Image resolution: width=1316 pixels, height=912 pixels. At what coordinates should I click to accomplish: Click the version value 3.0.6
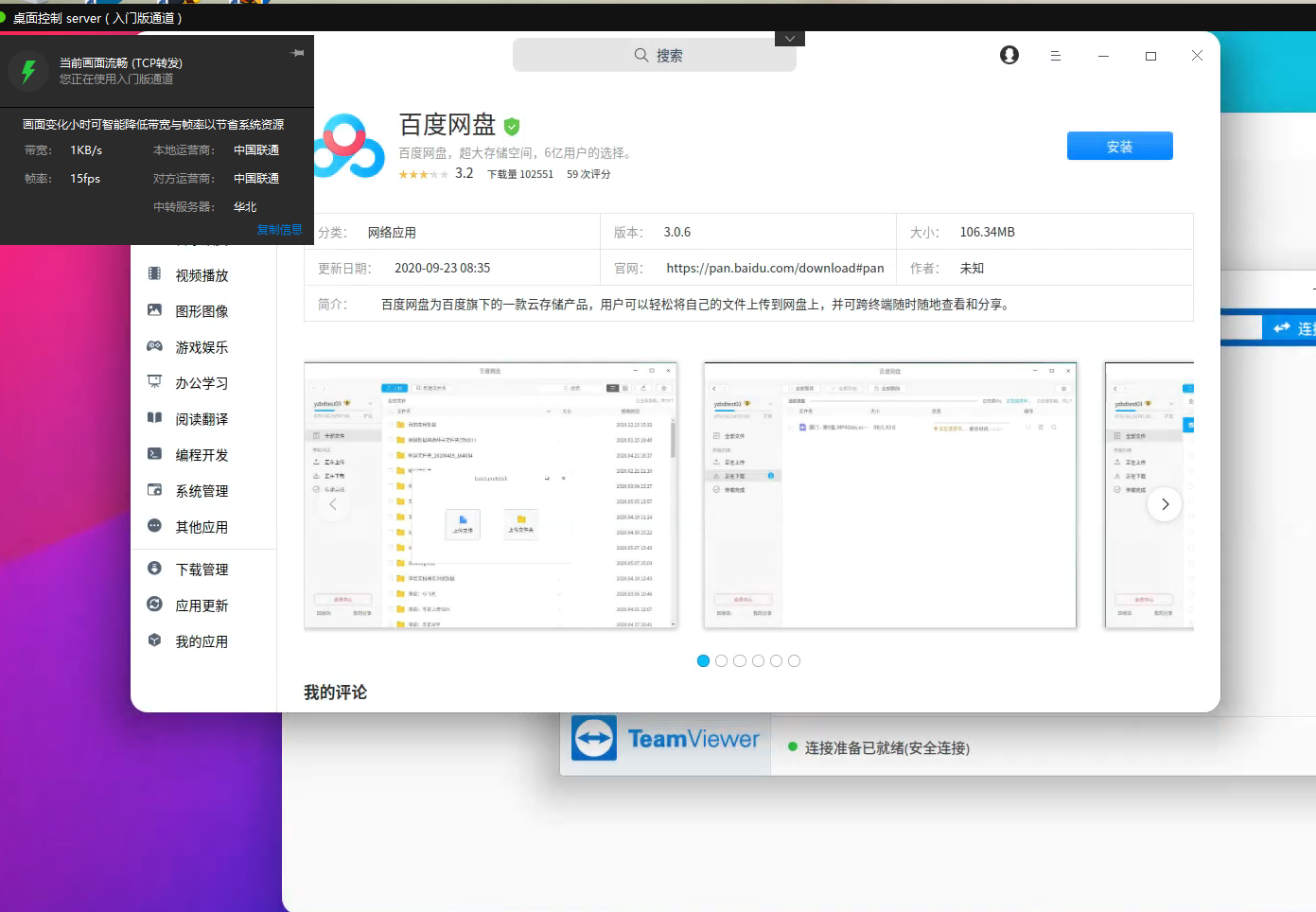click(677, 232)
